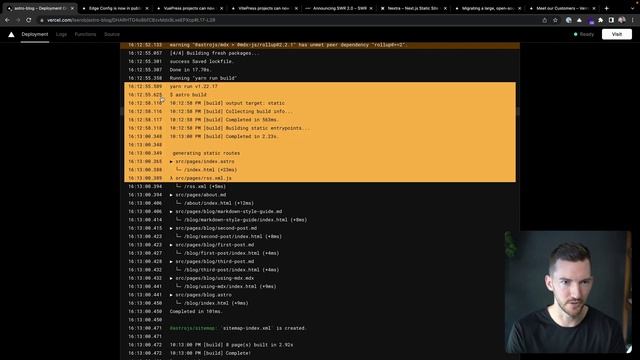Click the '$ astro build' log line
Image resolution: width=640 pixels, height=360 pixels.
[320, 95]
